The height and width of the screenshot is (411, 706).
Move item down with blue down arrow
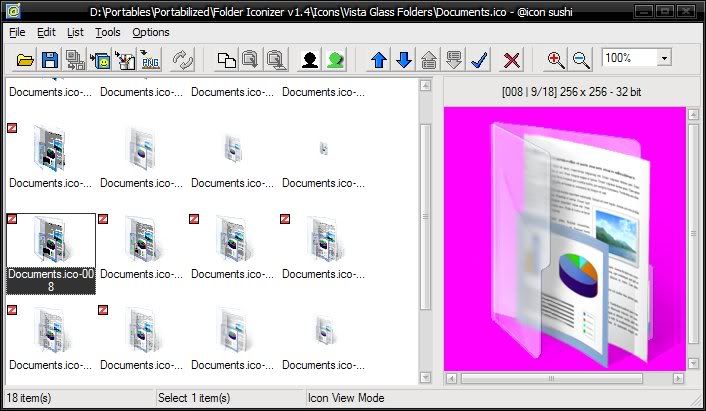(x=404, y=60)
